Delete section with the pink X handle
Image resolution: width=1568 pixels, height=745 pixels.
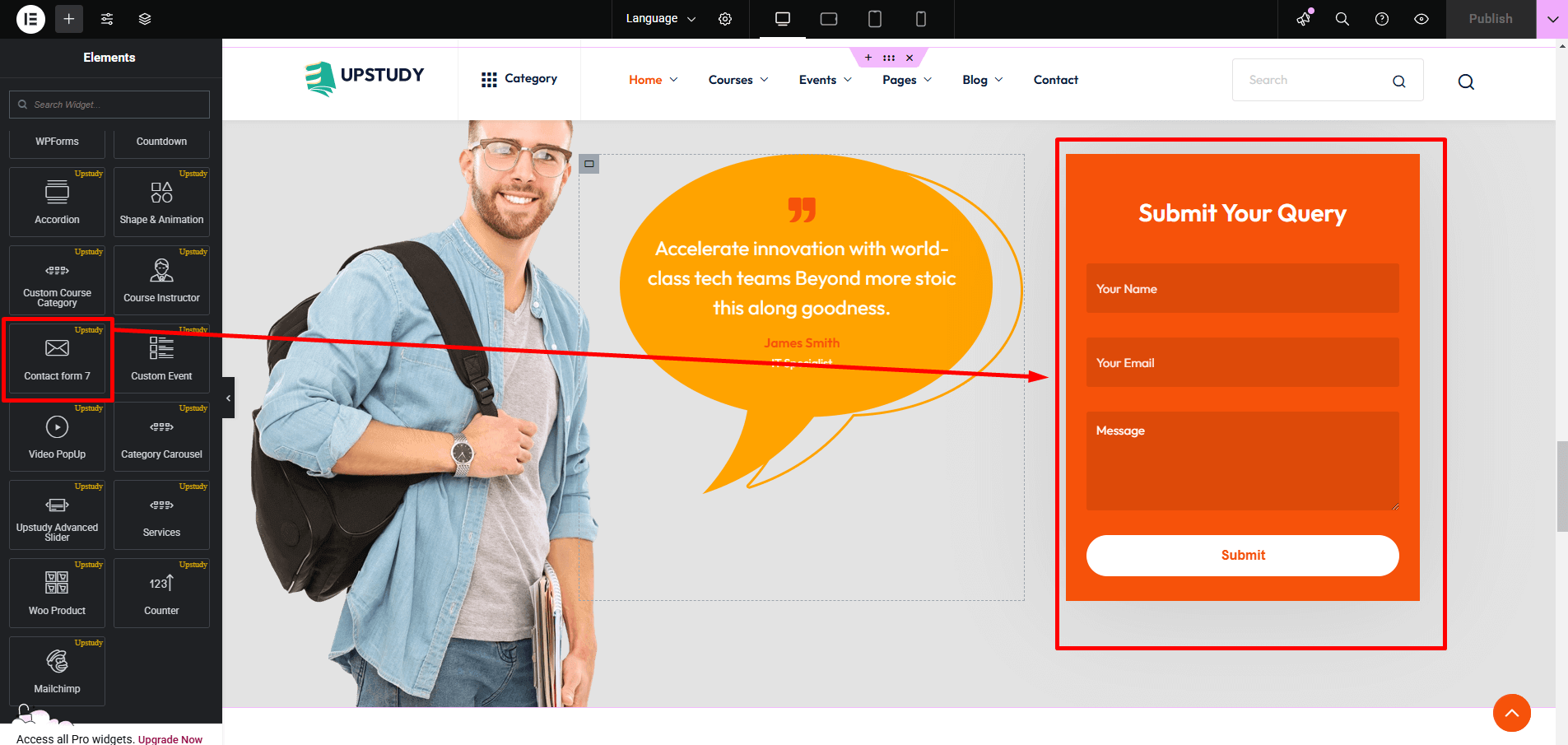click(910, 58)
